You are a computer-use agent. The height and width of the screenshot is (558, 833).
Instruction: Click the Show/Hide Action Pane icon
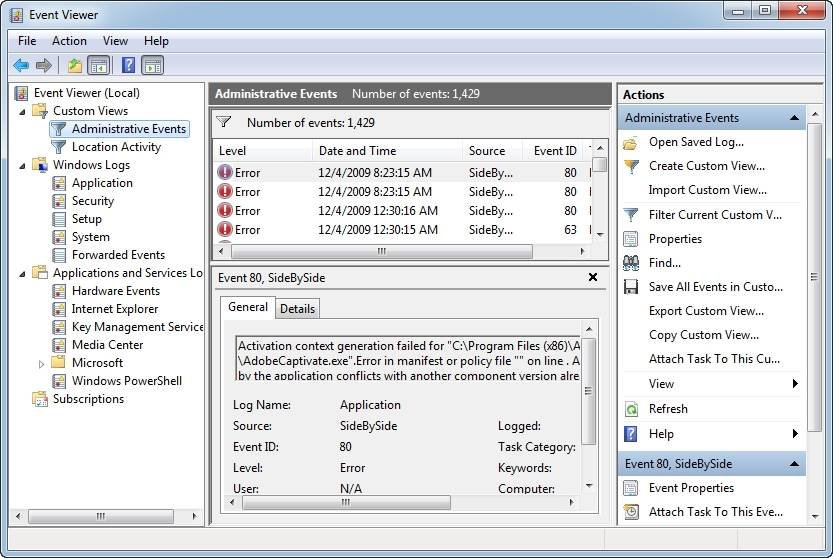(152, 65)
